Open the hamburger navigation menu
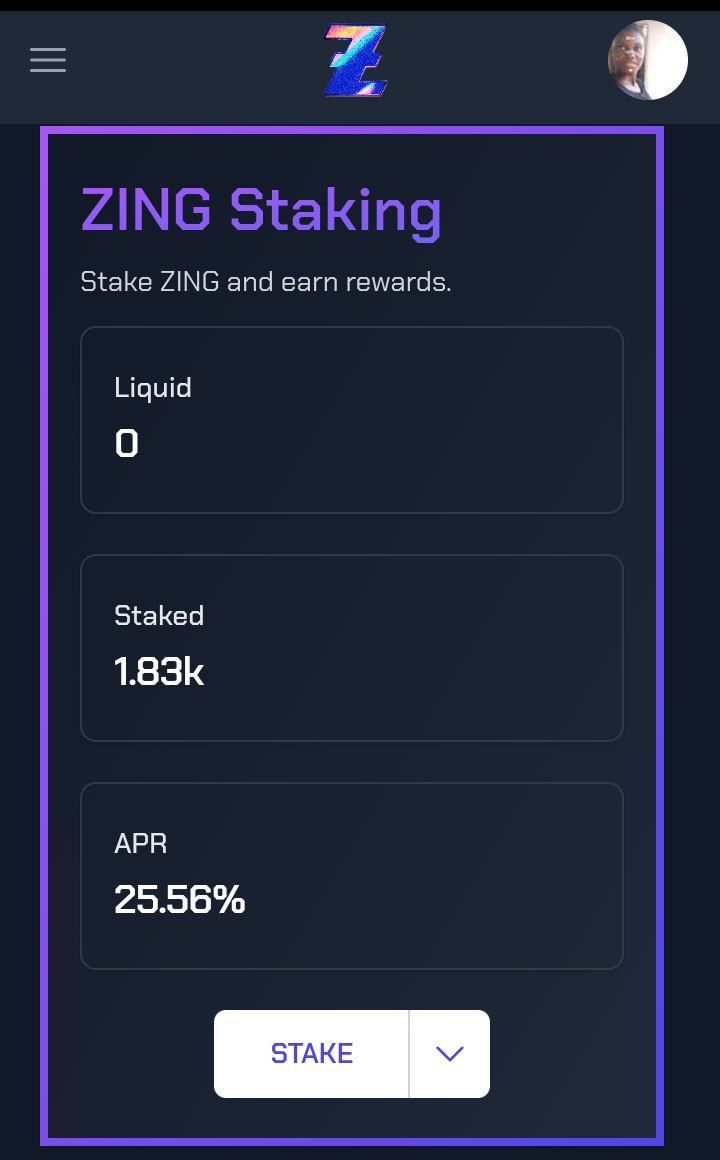This screenshot has height=1160, width=720. (48, 60)
